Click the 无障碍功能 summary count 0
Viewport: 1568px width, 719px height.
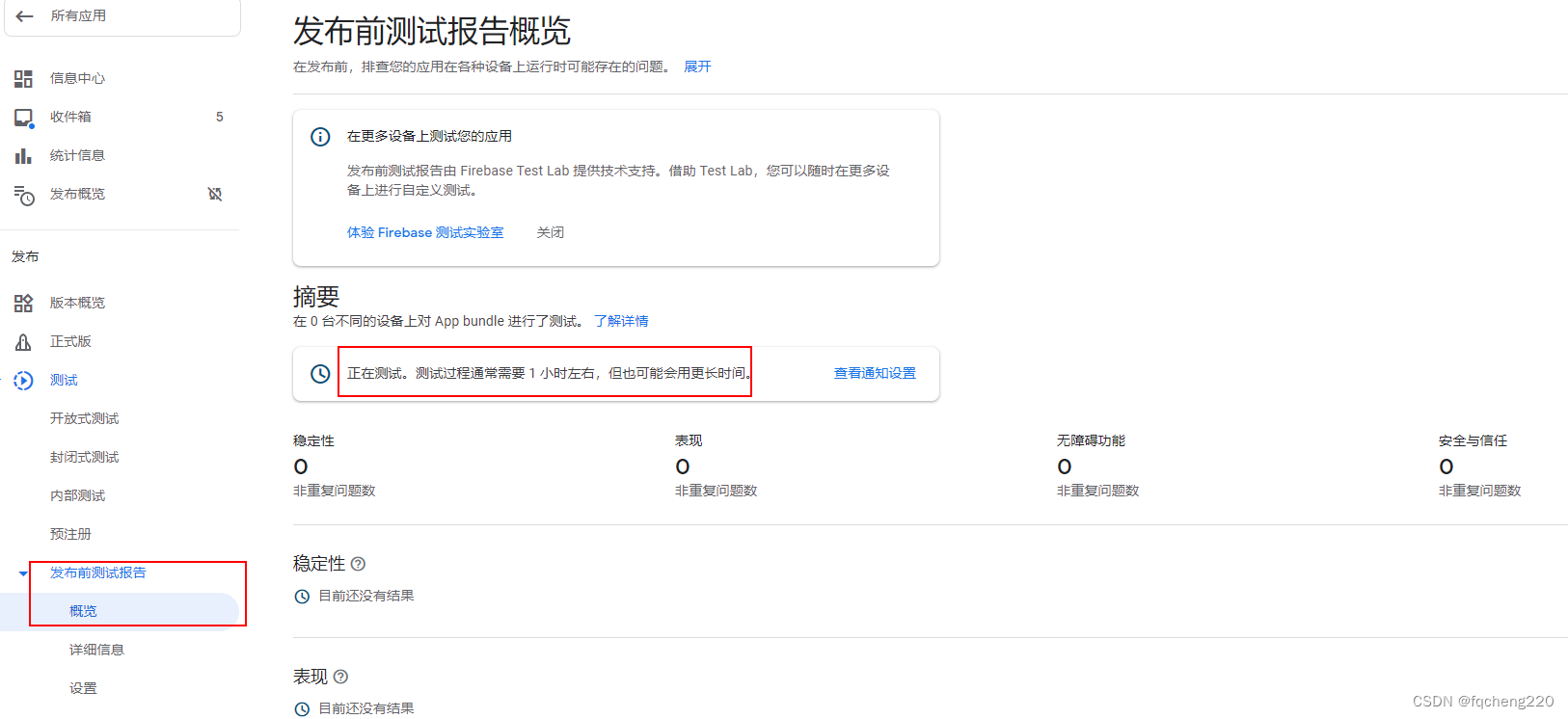[1065, 466]
